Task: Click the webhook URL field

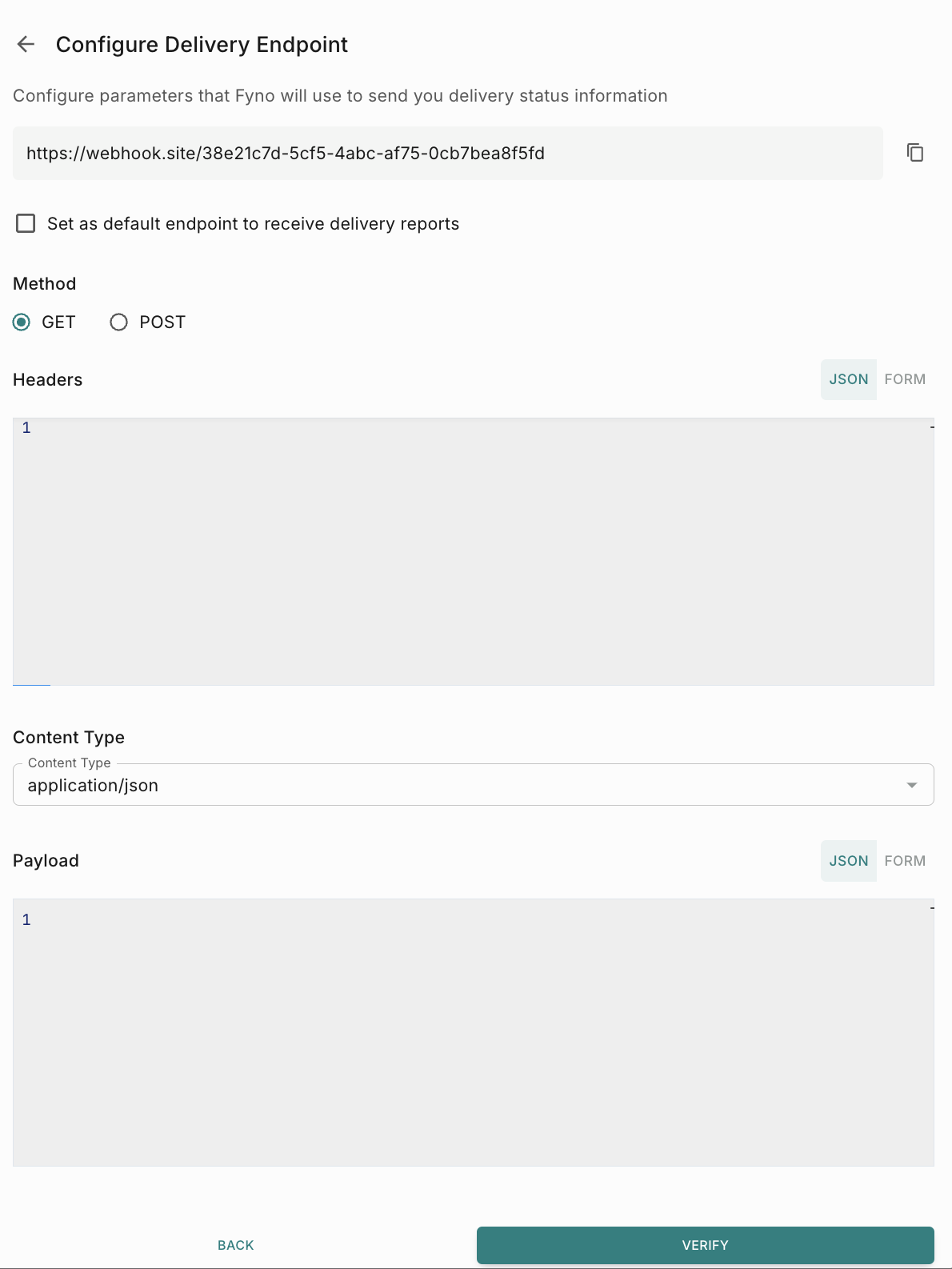Action: [446, 153]
